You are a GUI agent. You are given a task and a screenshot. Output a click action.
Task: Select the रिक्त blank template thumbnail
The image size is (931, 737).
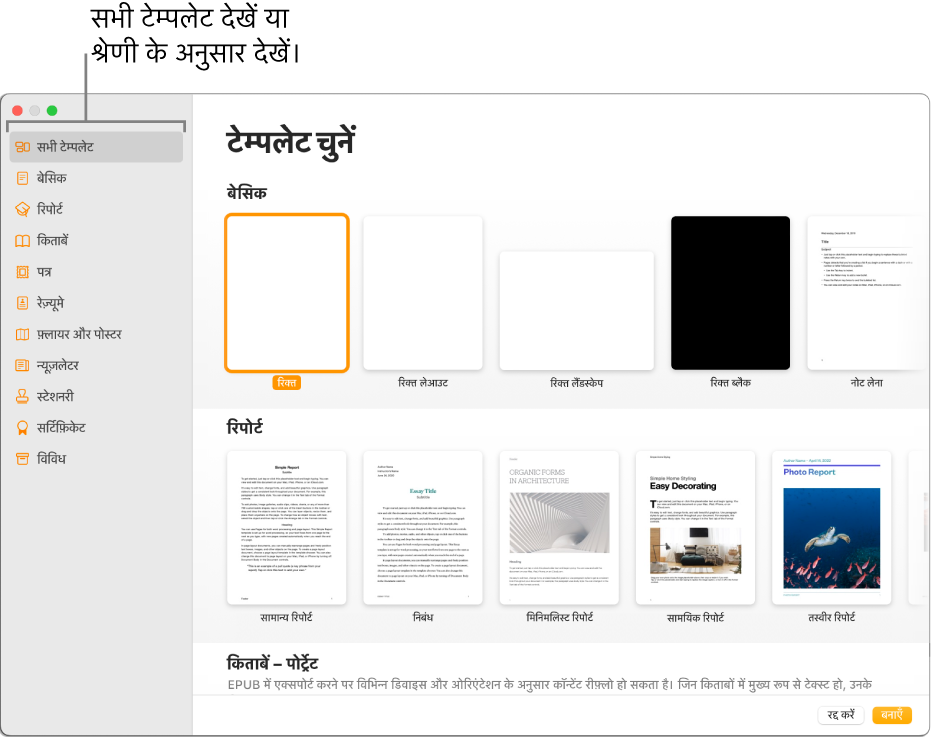[x=287, y=293]
